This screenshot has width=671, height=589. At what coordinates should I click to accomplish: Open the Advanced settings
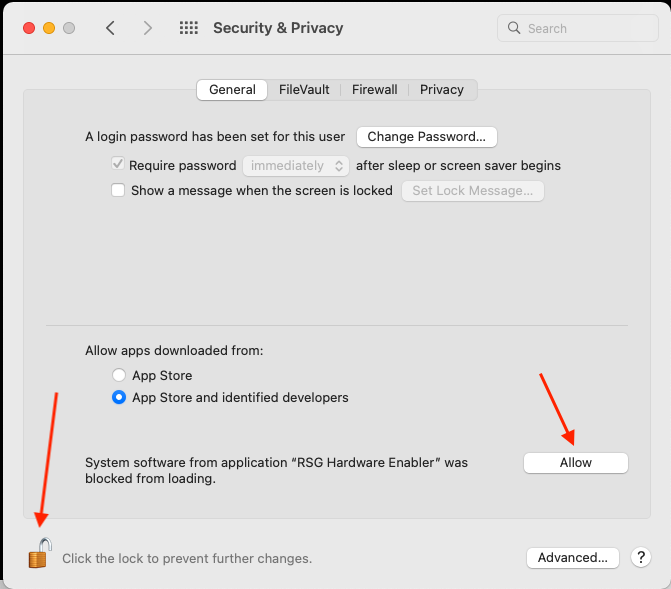tap(573, 558)
